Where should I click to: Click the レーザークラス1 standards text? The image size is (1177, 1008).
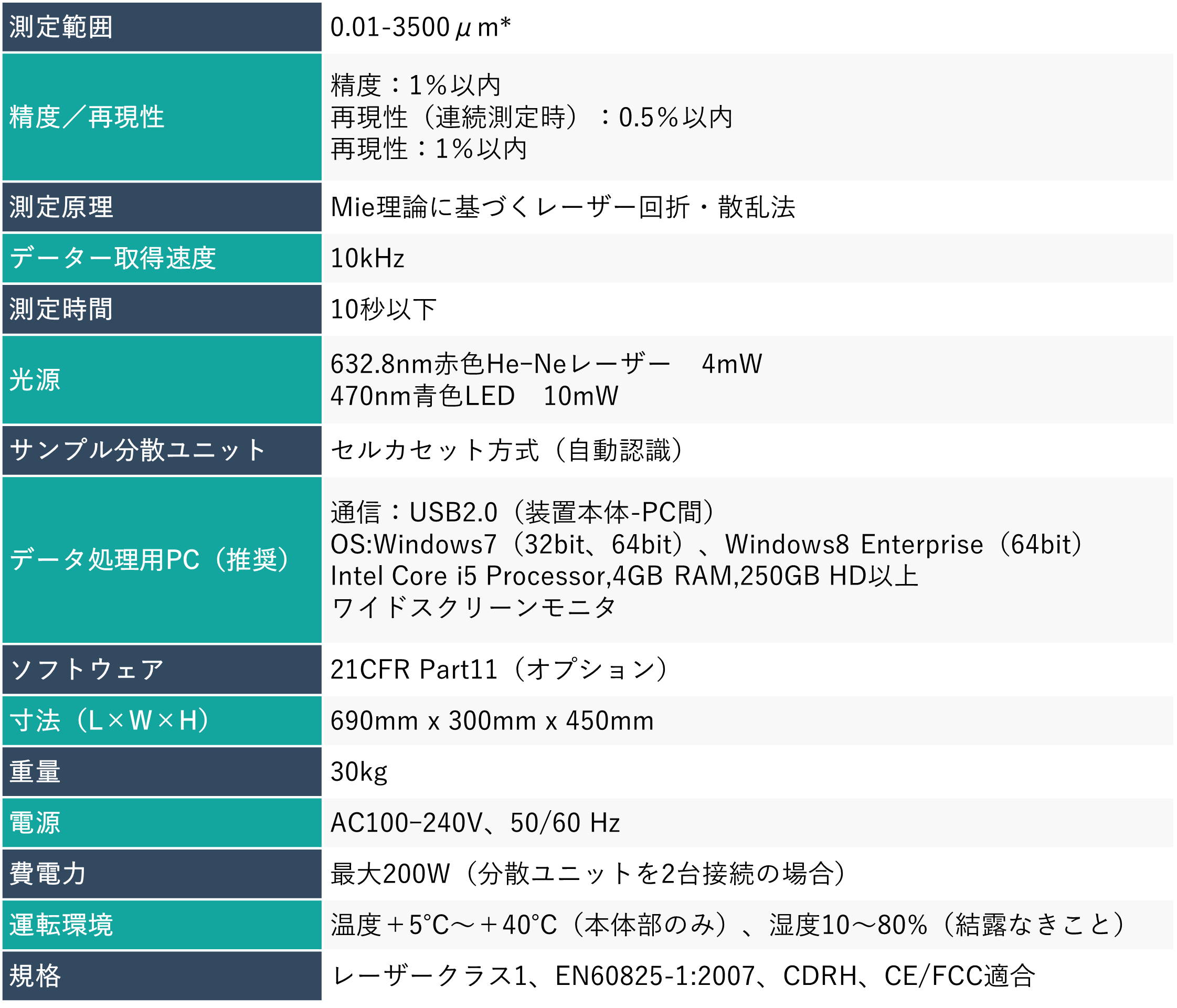coord(682,975)
